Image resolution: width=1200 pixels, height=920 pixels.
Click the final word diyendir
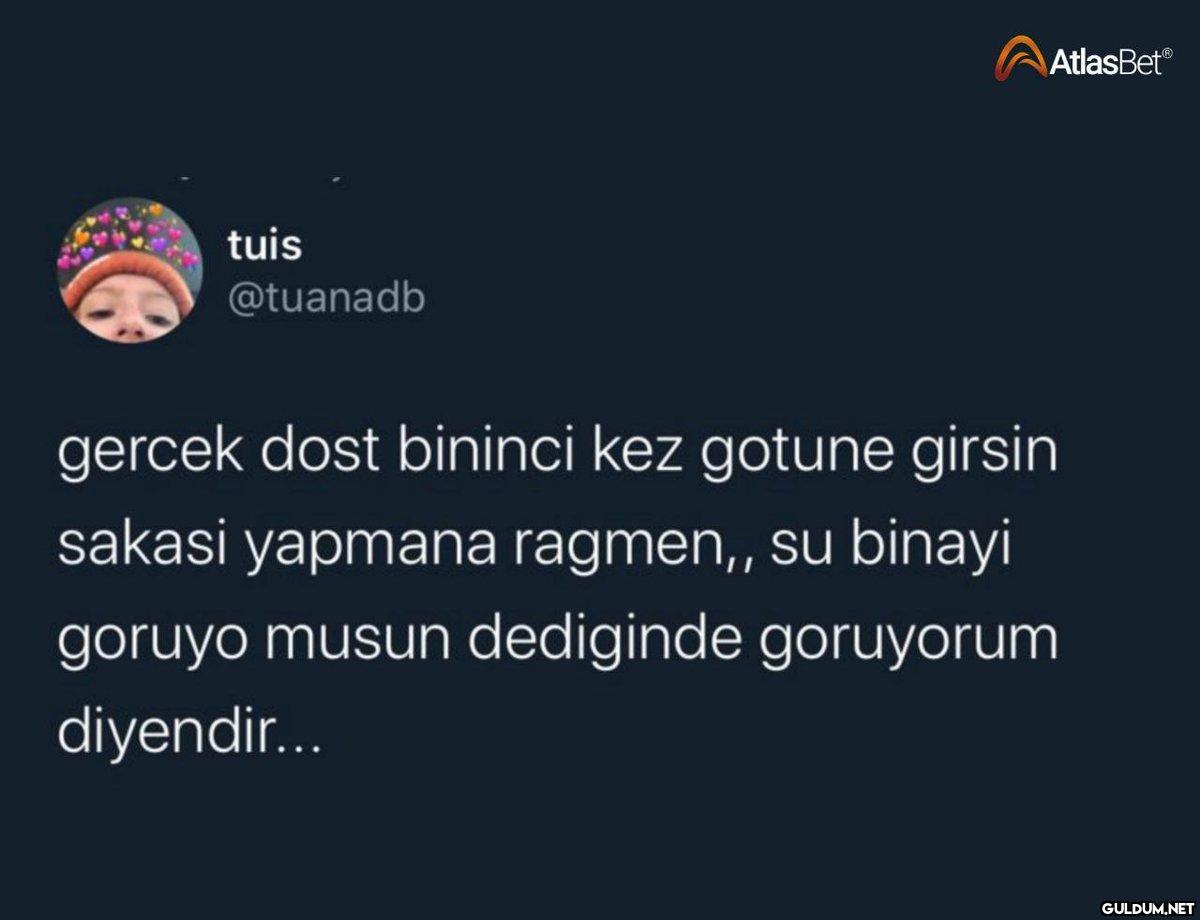[x=162, y=732]
